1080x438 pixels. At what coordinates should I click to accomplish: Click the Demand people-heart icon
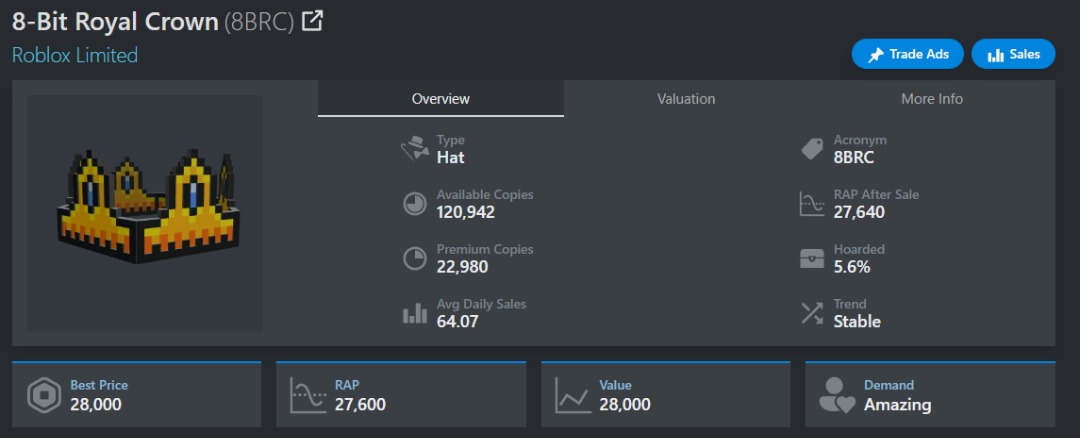[837, 396]
